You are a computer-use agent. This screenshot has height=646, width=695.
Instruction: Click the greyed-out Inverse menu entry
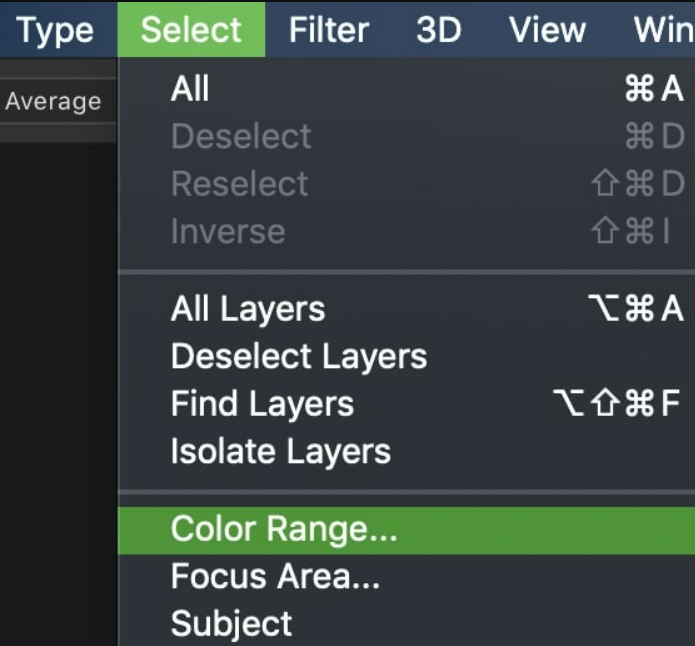228,232
